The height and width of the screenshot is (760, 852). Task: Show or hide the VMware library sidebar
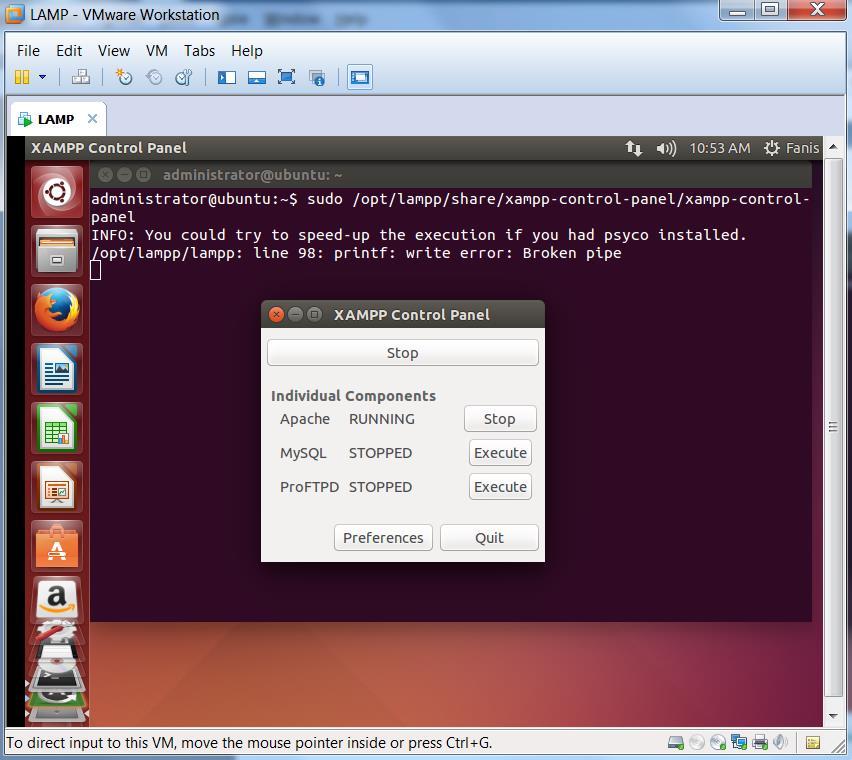click(227, 77)
